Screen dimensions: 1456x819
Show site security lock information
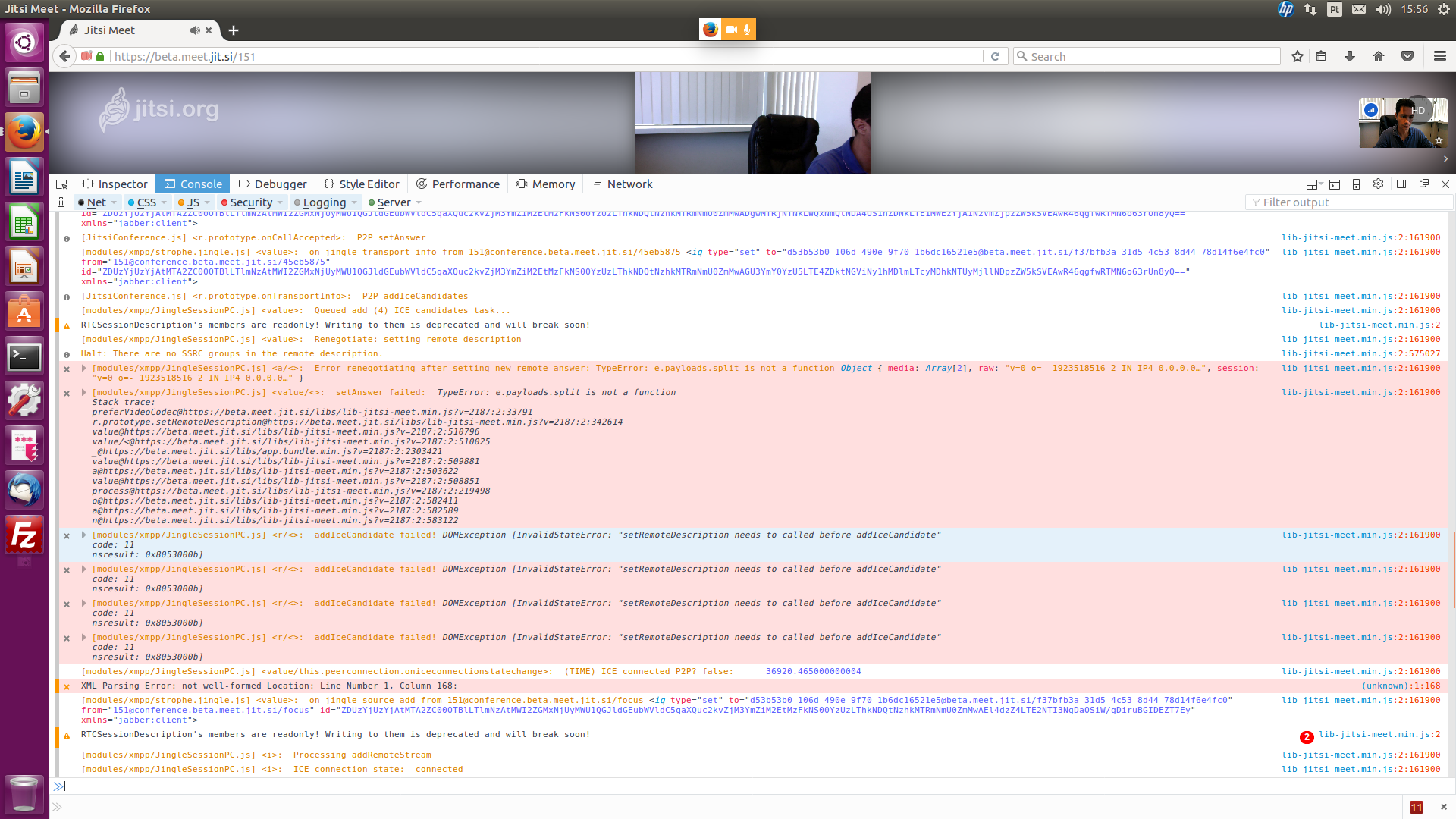100,56
